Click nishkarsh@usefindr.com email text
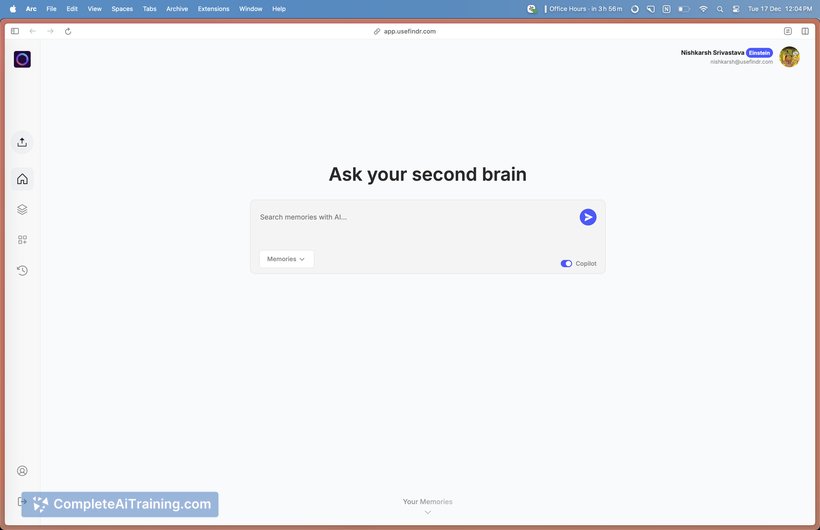 pos(741,62)
